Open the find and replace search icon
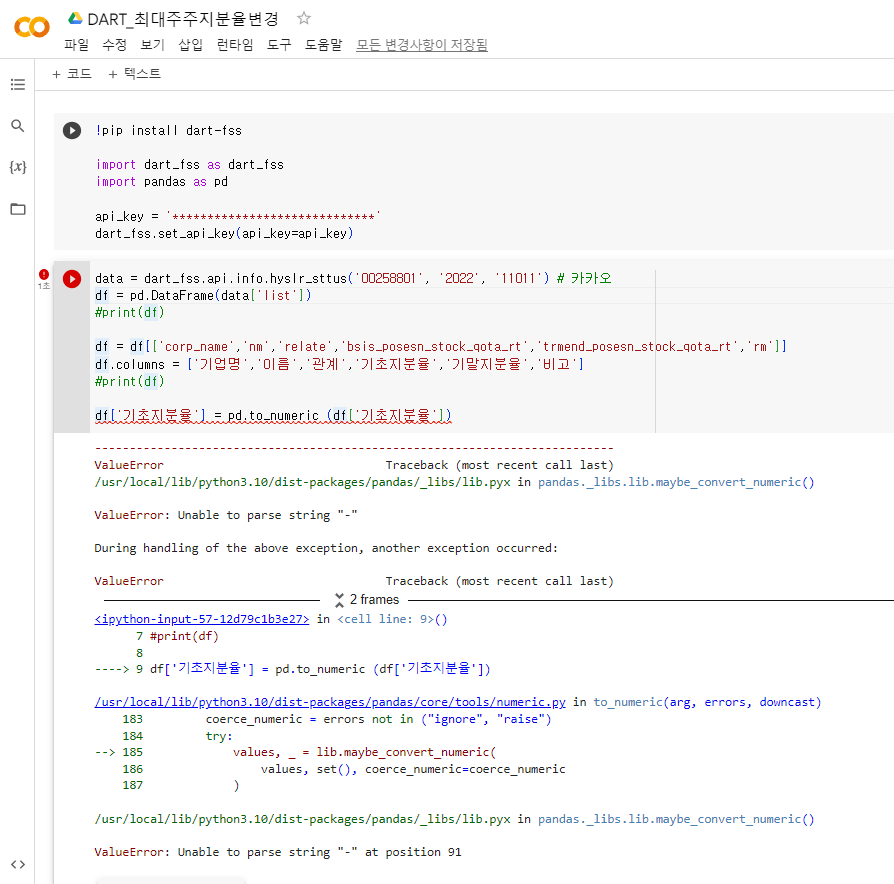Screen dimensions: 894x884 tap(18, 125)
